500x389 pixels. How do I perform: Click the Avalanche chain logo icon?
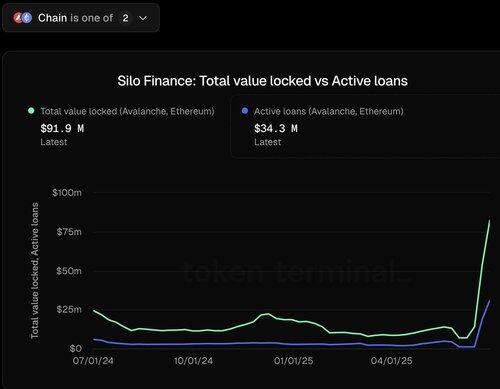point(18,18)
